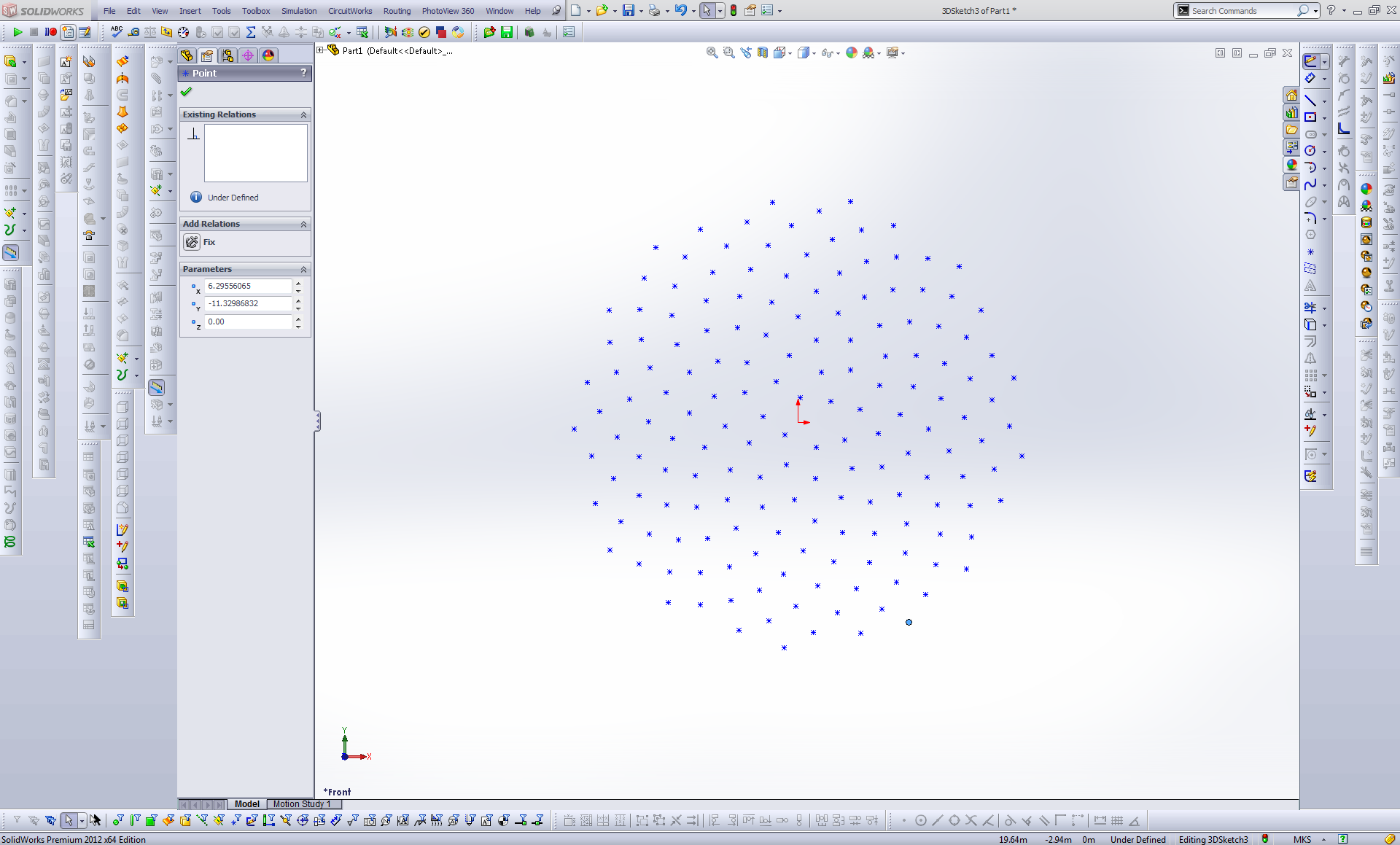The width and height of the screenshot is (1400, 845).
Task: Switch to Motion Study 1 tab
Action: point(301,803)
